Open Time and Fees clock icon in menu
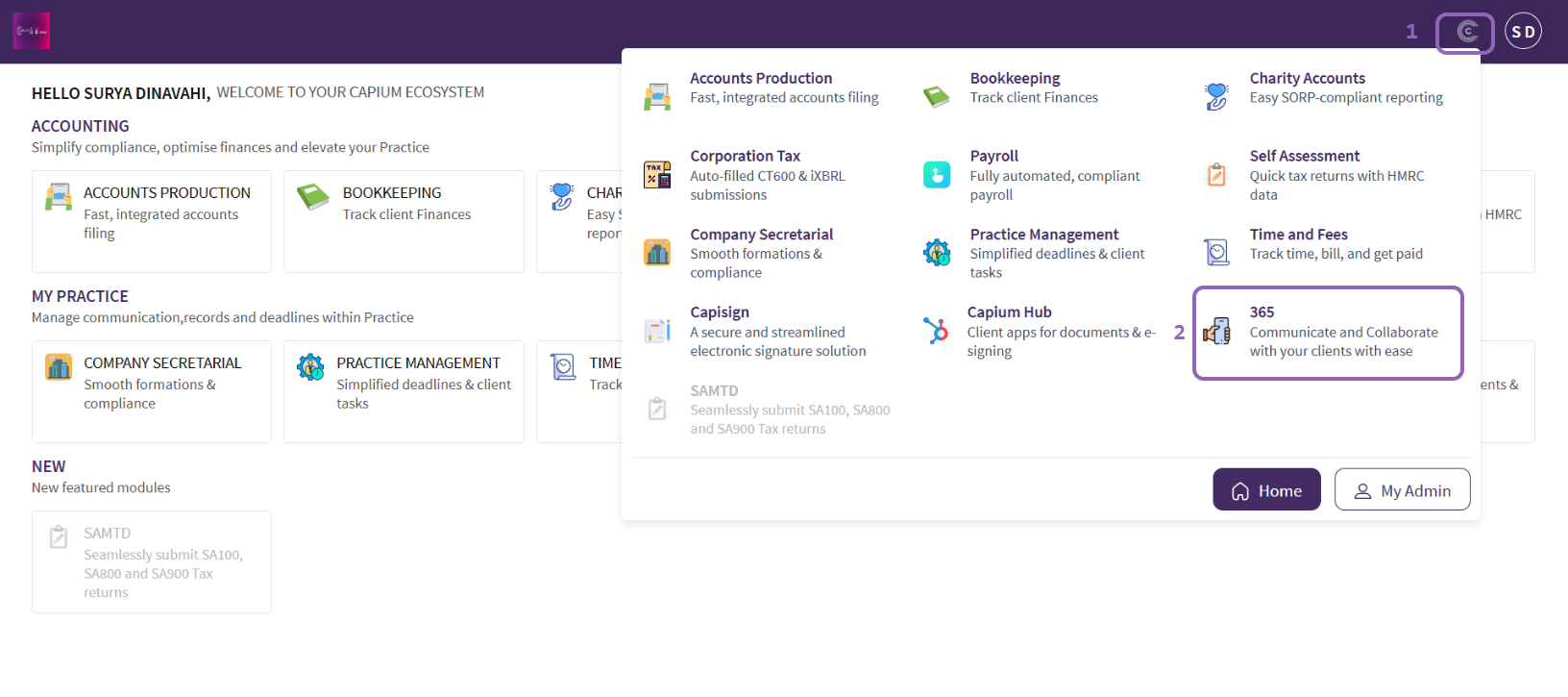Viewport: 1568px width, 697px height. coord(1216,253)
